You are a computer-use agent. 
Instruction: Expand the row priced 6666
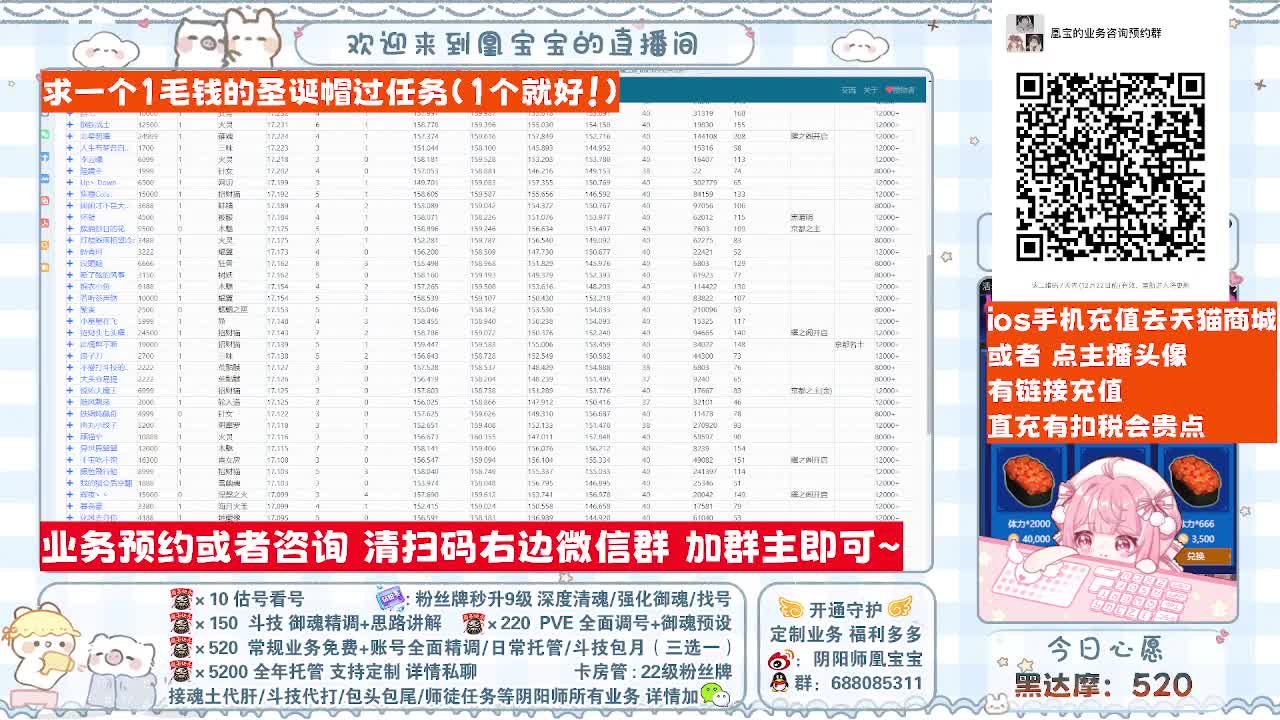[70, 264]
